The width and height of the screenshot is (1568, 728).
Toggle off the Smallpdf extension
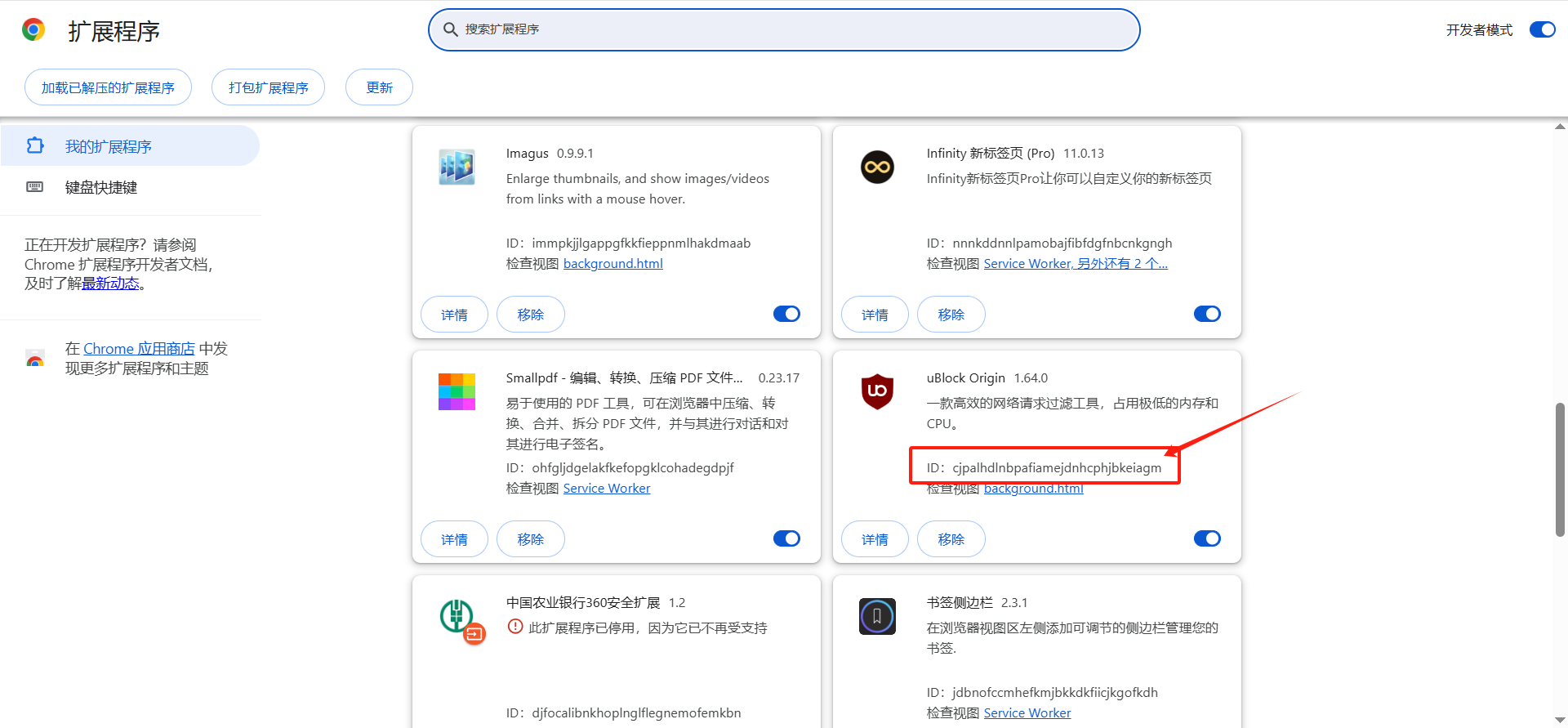(786, 539)
